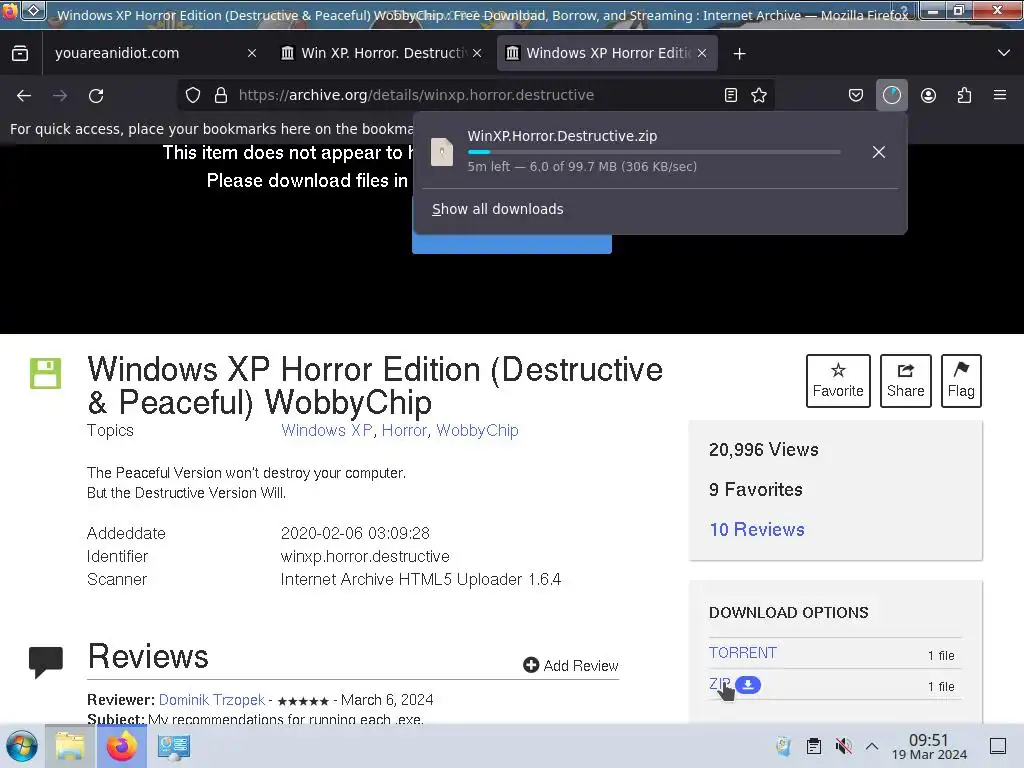1024x768 pixels.
Task: Click the window menu icon in title bar
Action: (9, 10)
